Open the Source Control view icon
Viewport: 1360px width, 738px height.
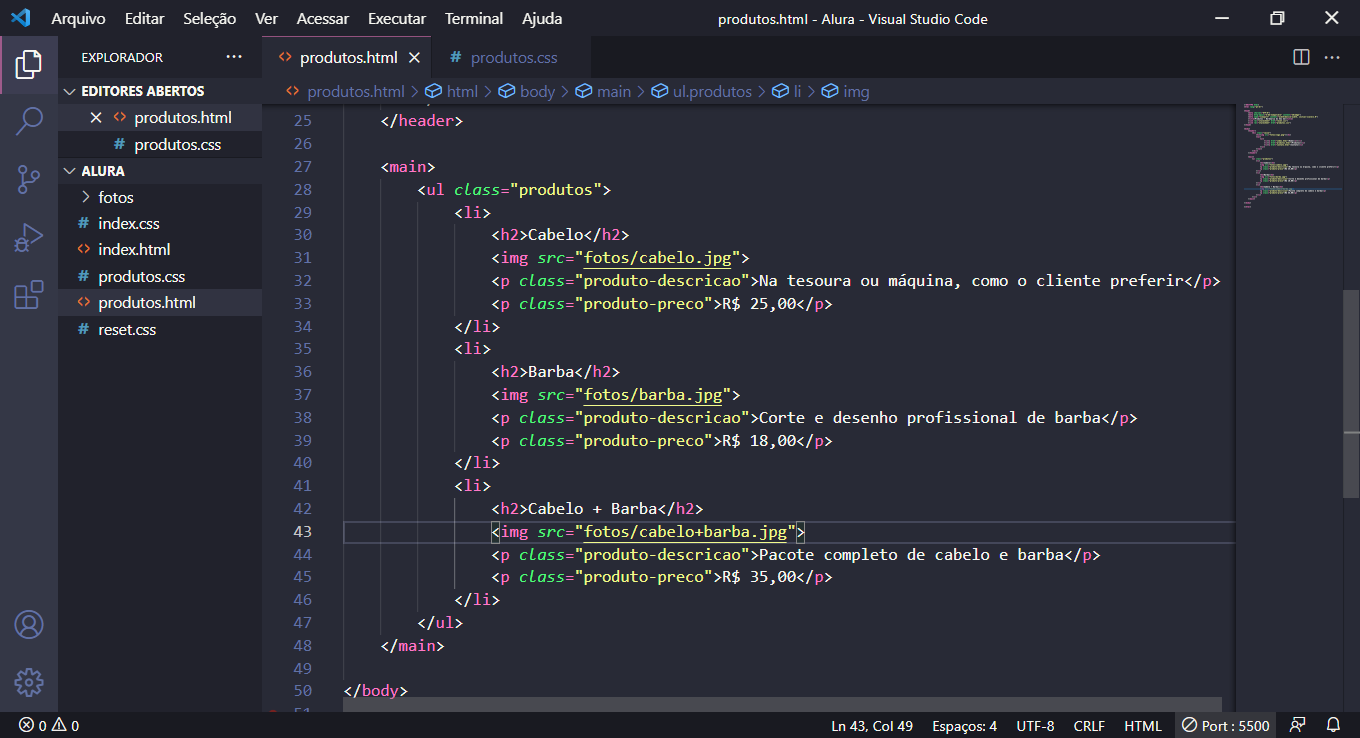click(29, 180)
